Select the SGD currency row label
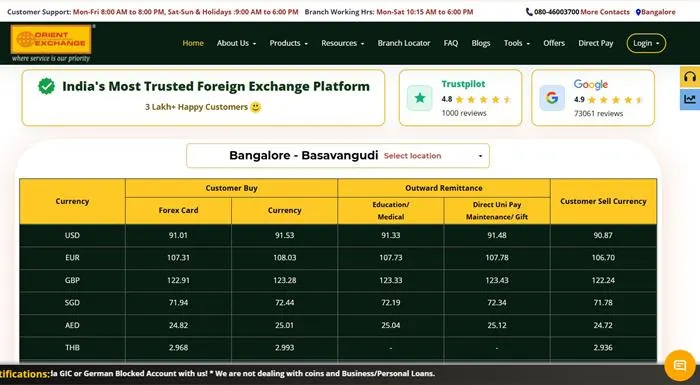The height and width of the screenshot is (385, 700). pyautogui.click(x=72, y=303)
